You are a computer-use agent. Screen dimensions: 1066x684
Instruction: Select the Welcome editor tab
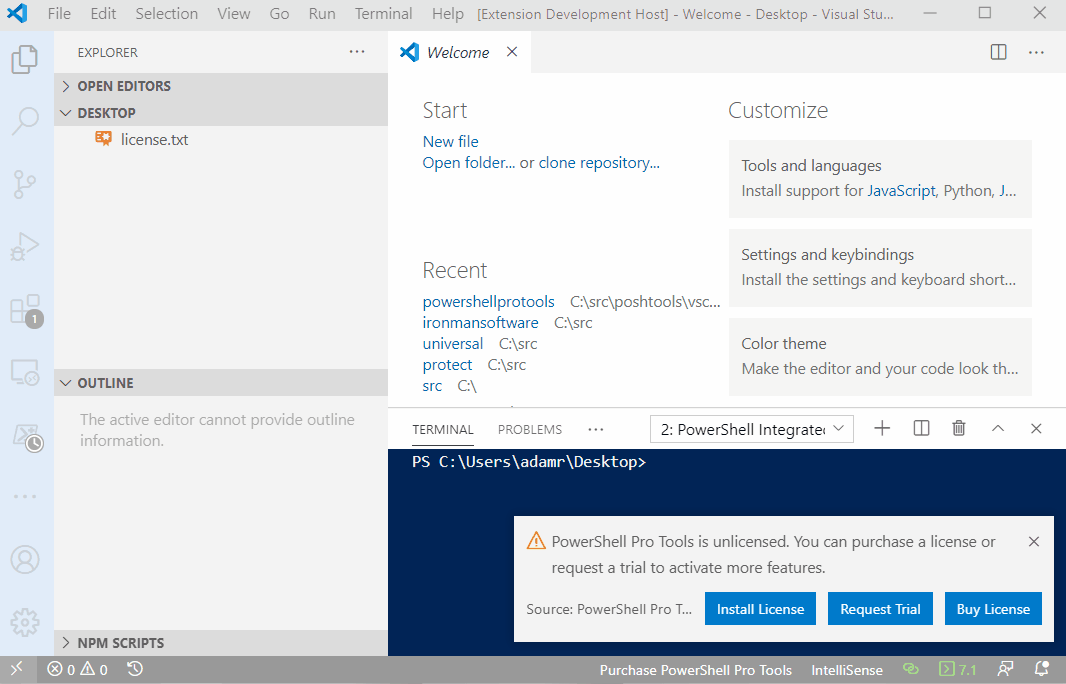click(460, 52)
